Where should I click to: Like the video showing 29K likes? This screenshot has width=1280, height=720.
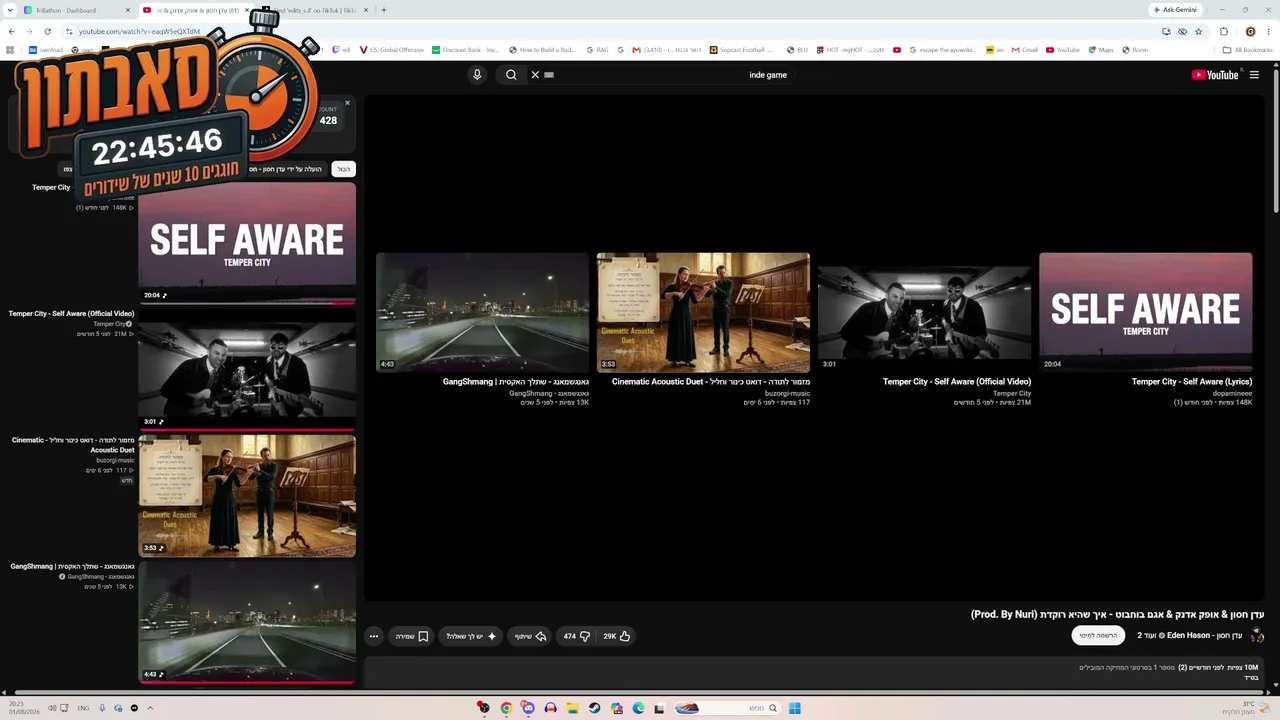(616, 636)
